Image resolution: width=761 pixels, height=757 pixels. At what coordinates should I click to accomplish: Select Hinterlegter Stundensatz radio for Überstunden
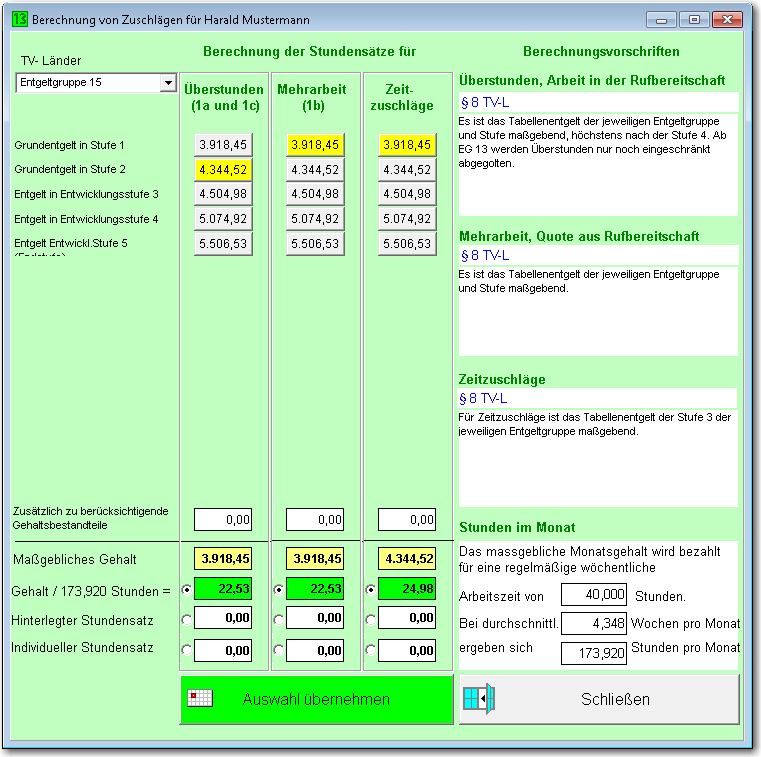tap(187, 620)
